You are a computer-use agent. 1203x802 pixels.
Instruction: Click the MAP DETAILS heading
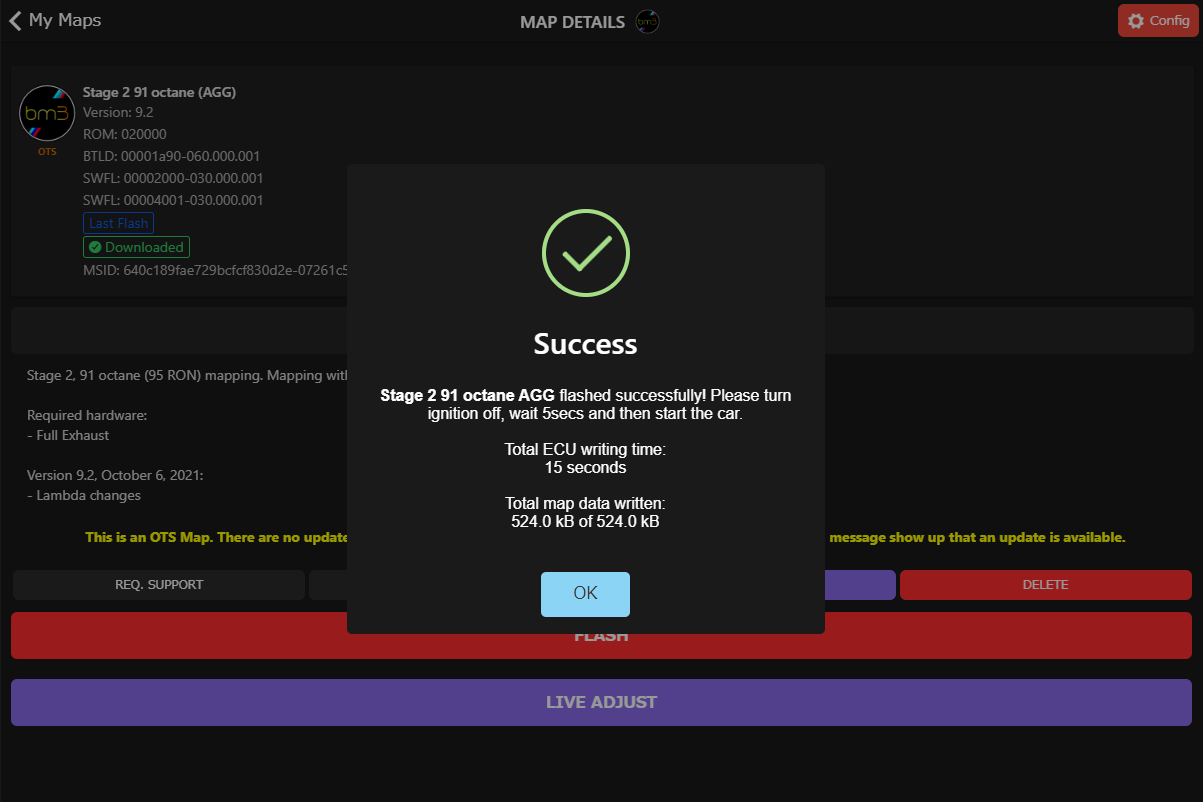click(x=573, y=22)
